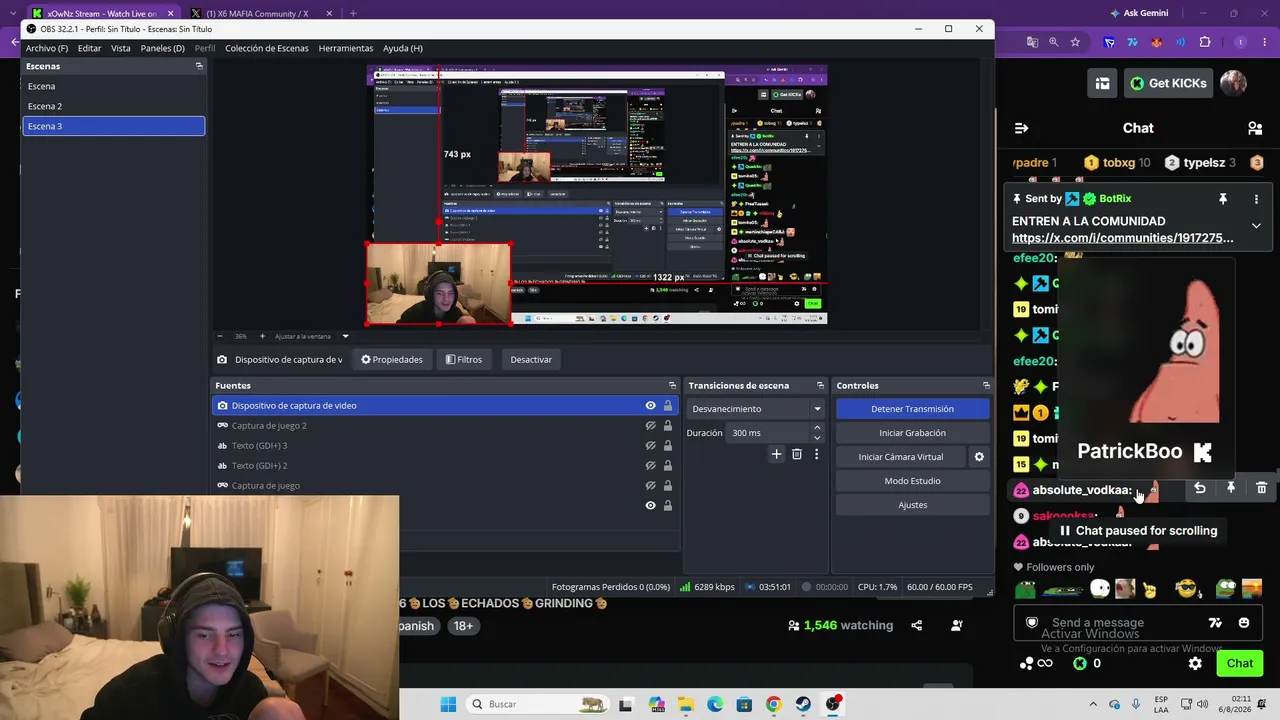The height and width of the screenshot is (720, 1280).
Task: Undock the Transiciones de escena panel
Action: [x=820, y=385]
